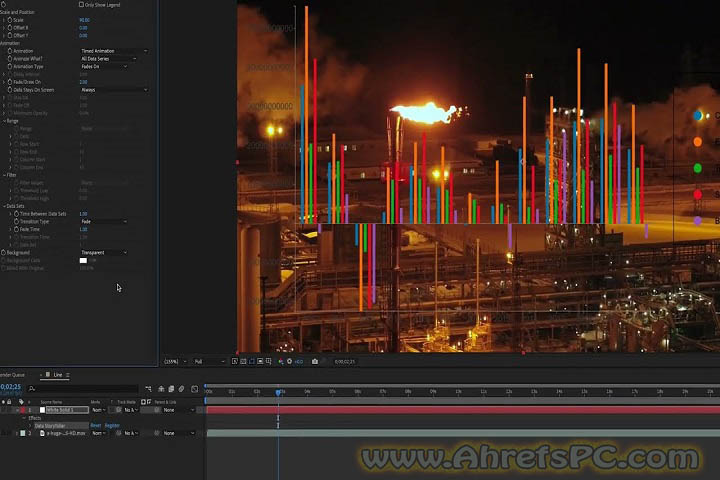The image size is (720, 480).
Task: Click the Offset X stopwatch icon
Action: point(10,28)
